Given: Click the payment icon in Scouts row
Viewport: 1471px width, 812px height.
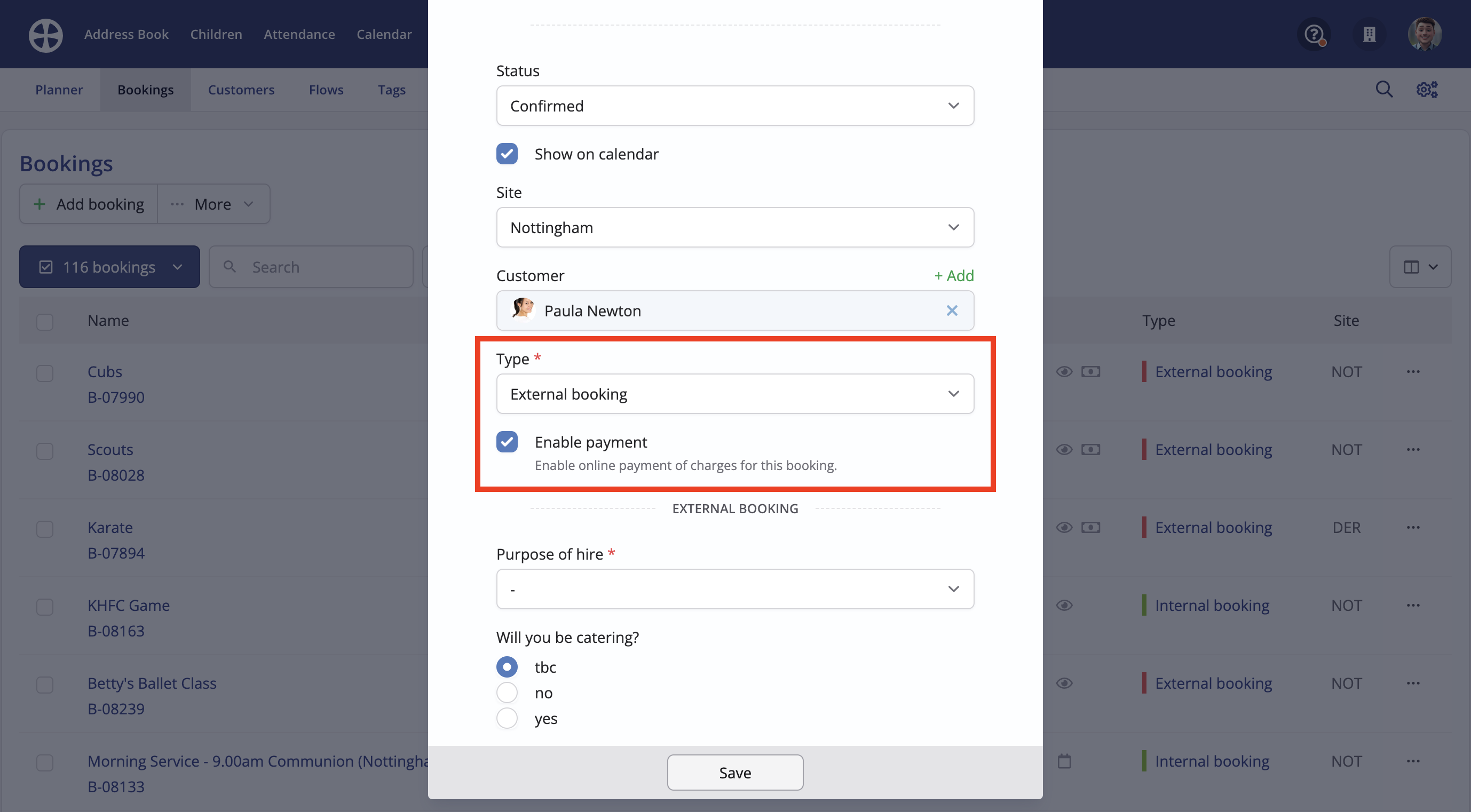Looking at the screenshot, I should [1090, 450].
